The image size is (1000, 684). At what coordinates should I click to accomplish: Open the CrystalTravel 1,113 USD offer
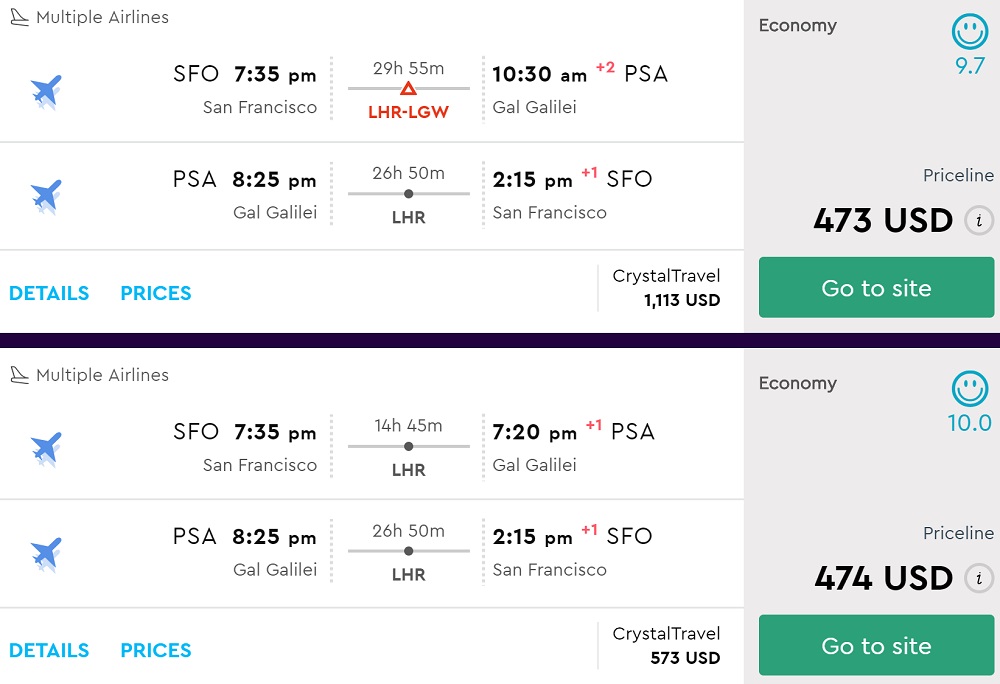666,288
